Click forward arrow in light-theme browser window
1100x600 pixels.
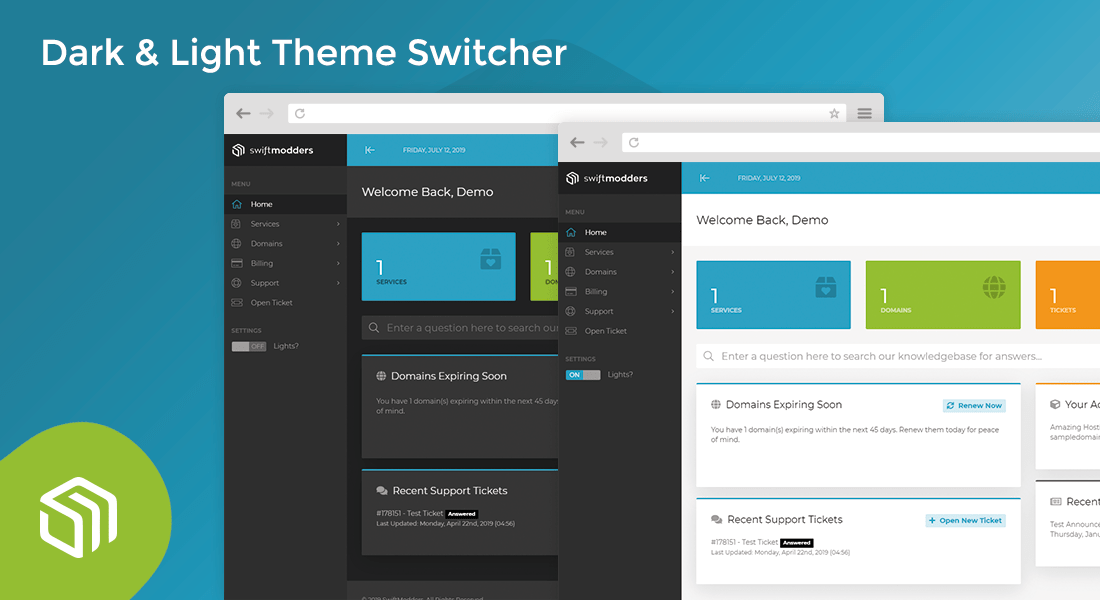click(x=601, y=142)
